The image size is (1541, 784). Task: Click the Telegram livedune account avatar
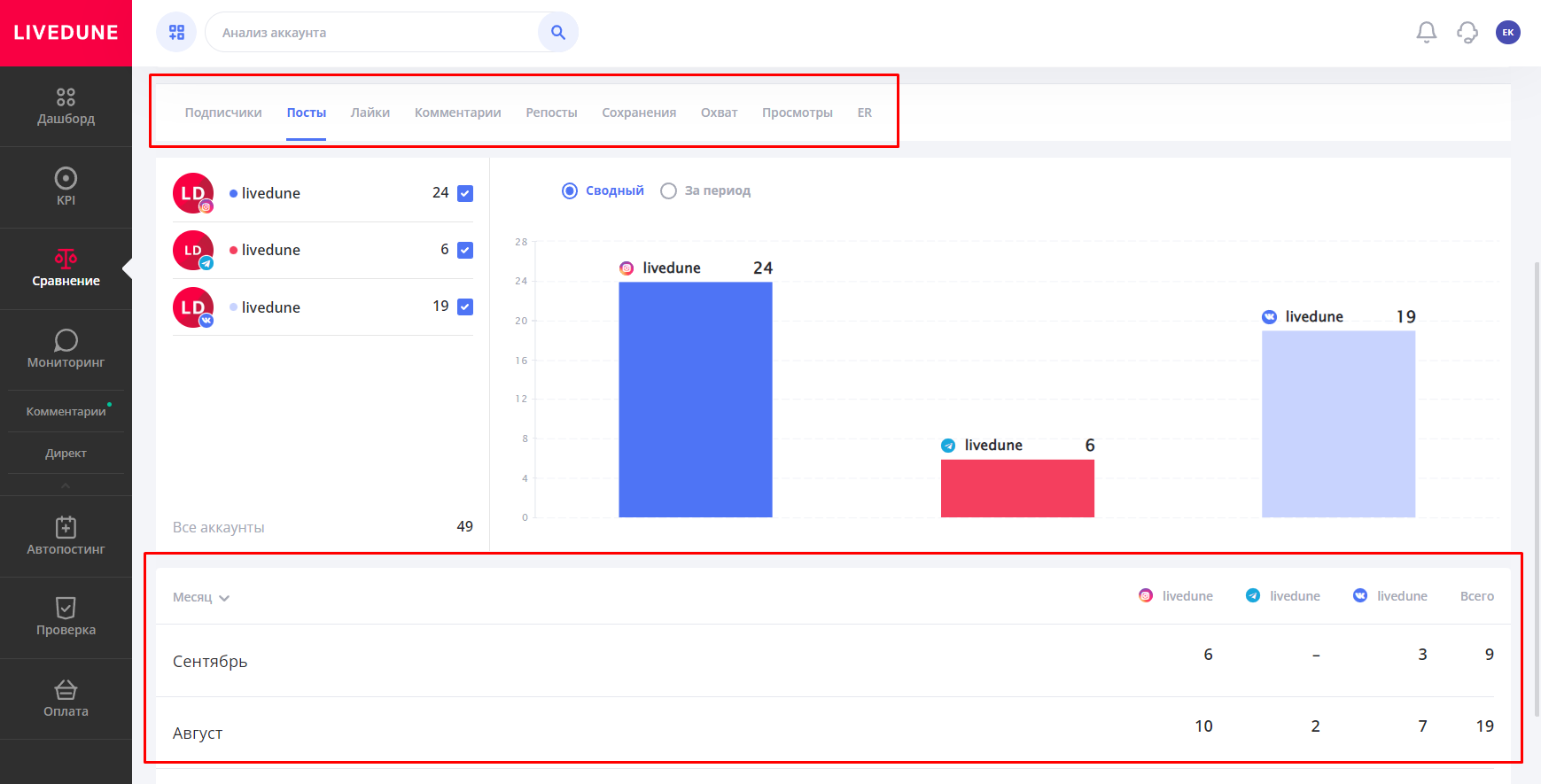[x=193, y=250]
